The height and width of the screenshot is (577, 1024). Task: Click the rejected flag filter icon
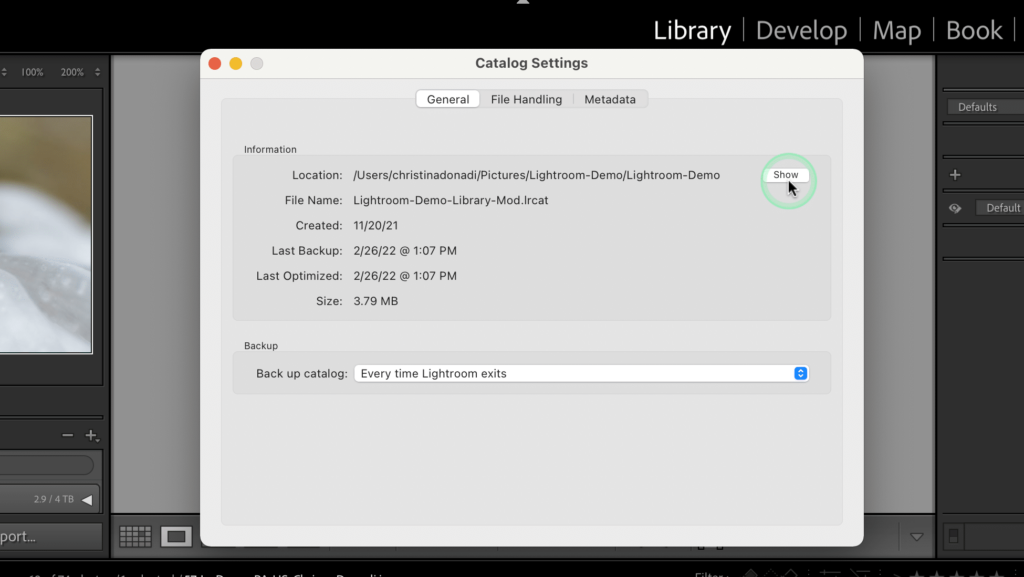[x=789, y=572]
